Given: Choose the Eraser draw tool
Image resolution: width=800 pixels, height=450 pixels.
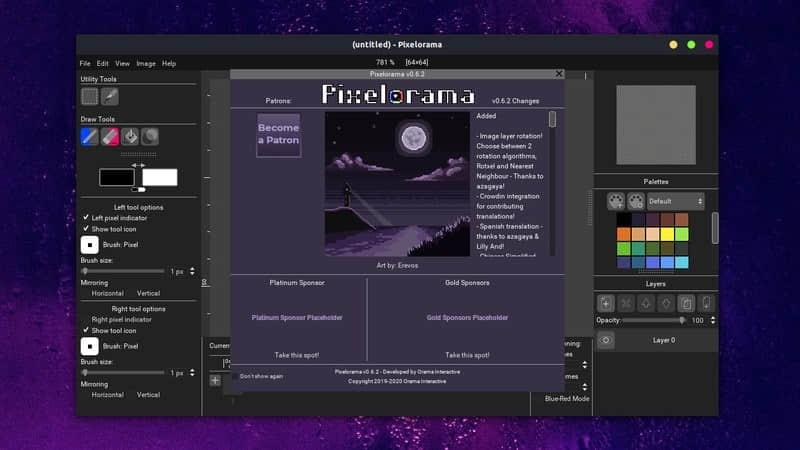Looking at the screenshot, I should [x=110, y=136].
